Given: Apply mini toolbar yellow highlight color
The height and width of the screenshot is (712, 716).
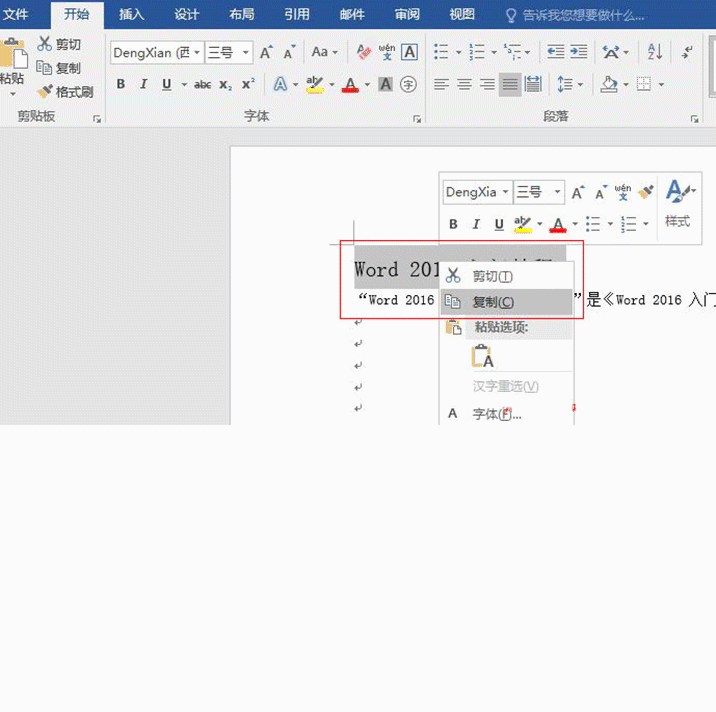Looking at the screenshot, I should pyautogui.click(x=523, y=224).
